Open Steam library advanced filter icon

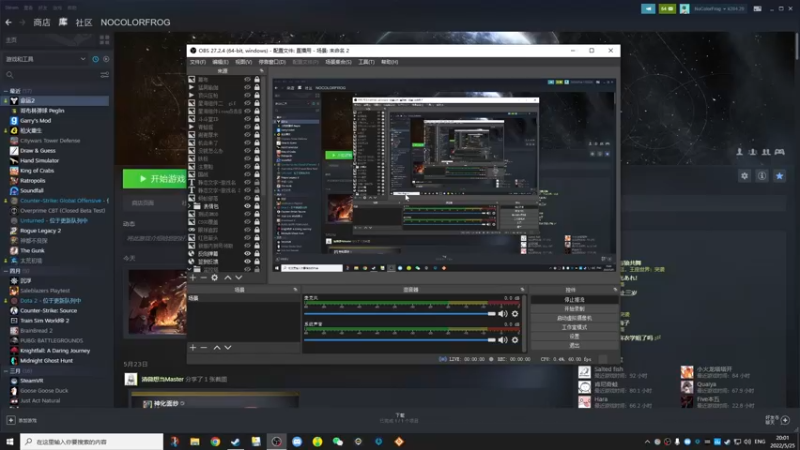[x=105, y=75]
